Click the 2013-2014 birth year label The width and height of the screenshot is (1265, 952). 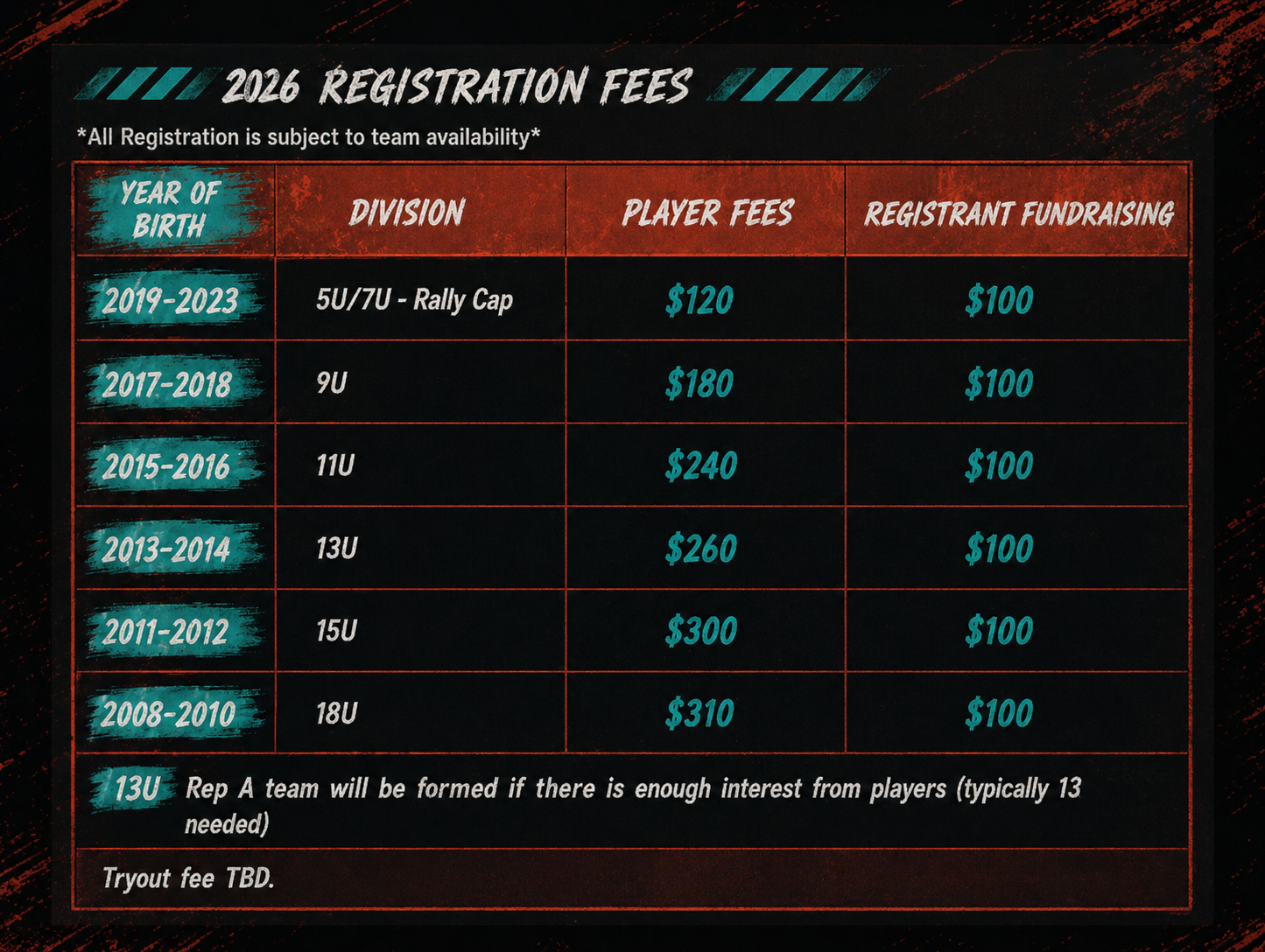166,549
